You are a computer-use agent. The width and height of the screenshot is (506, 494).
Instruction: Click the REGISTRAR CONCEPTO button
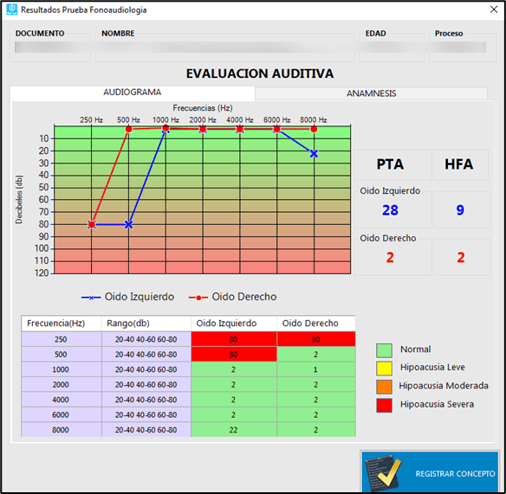430,472
